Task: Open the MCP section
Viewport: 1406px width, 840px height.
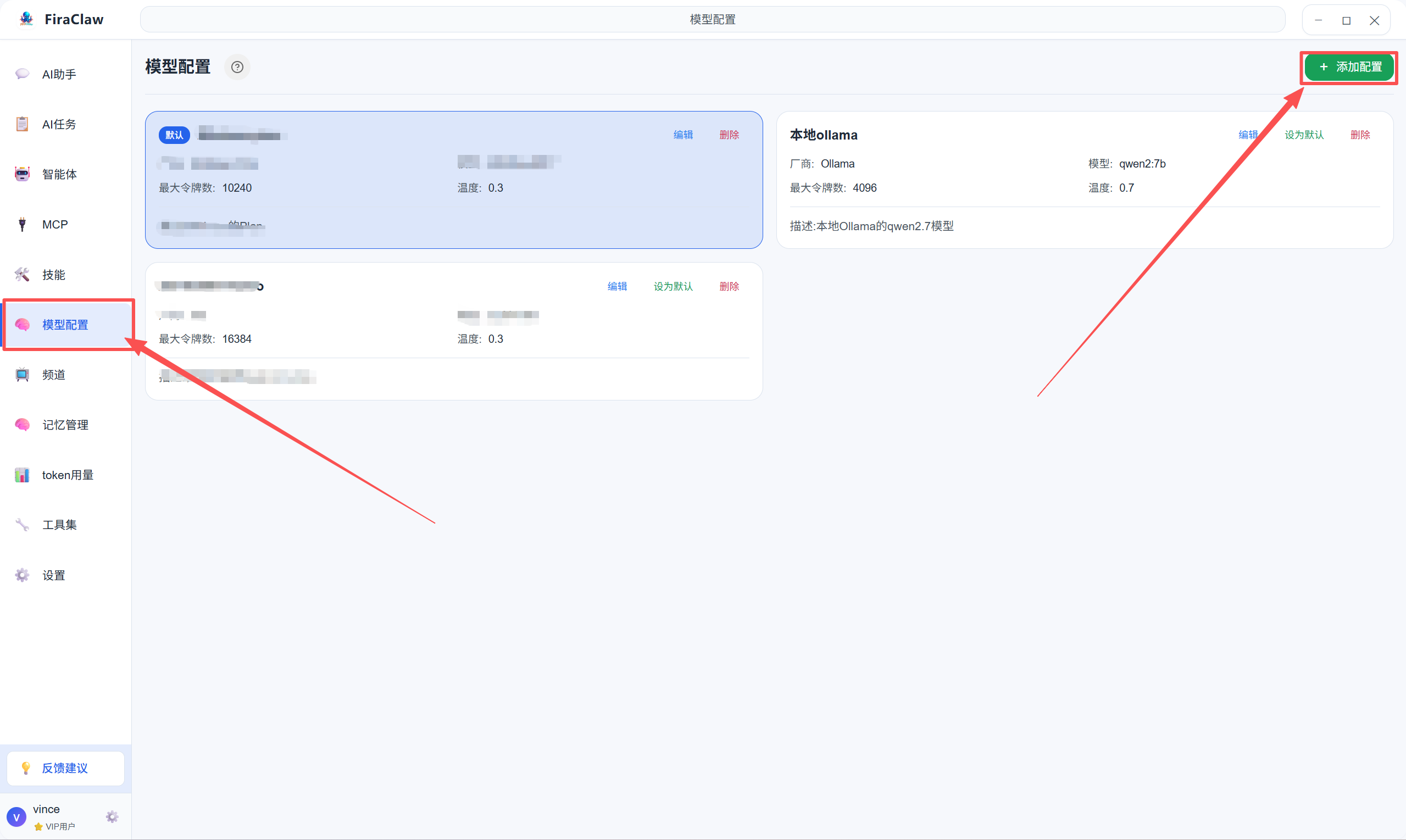Action: 66,225
